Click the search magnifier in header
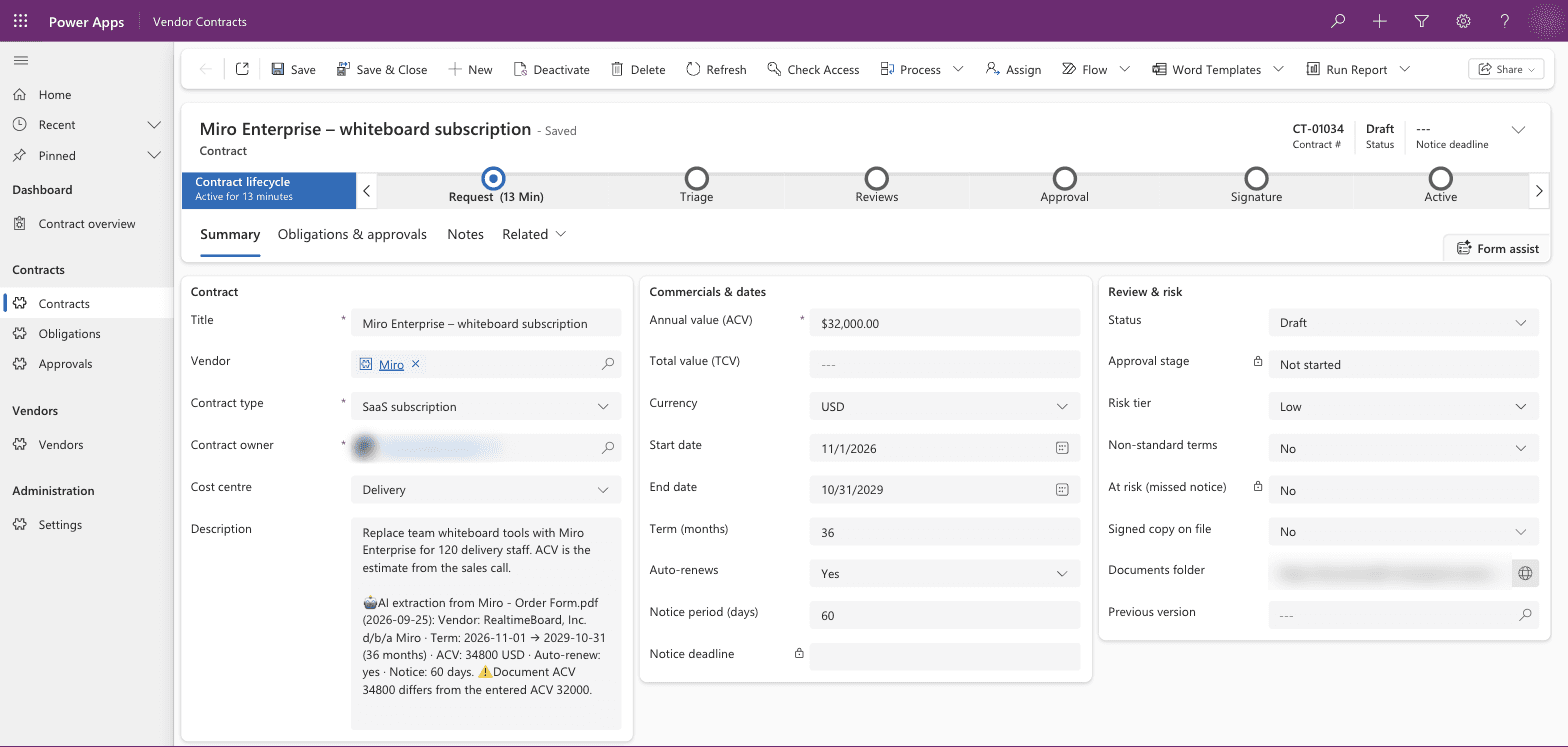The width and height of the screenshot is (1568, 747). click(x=1338, y=21)
